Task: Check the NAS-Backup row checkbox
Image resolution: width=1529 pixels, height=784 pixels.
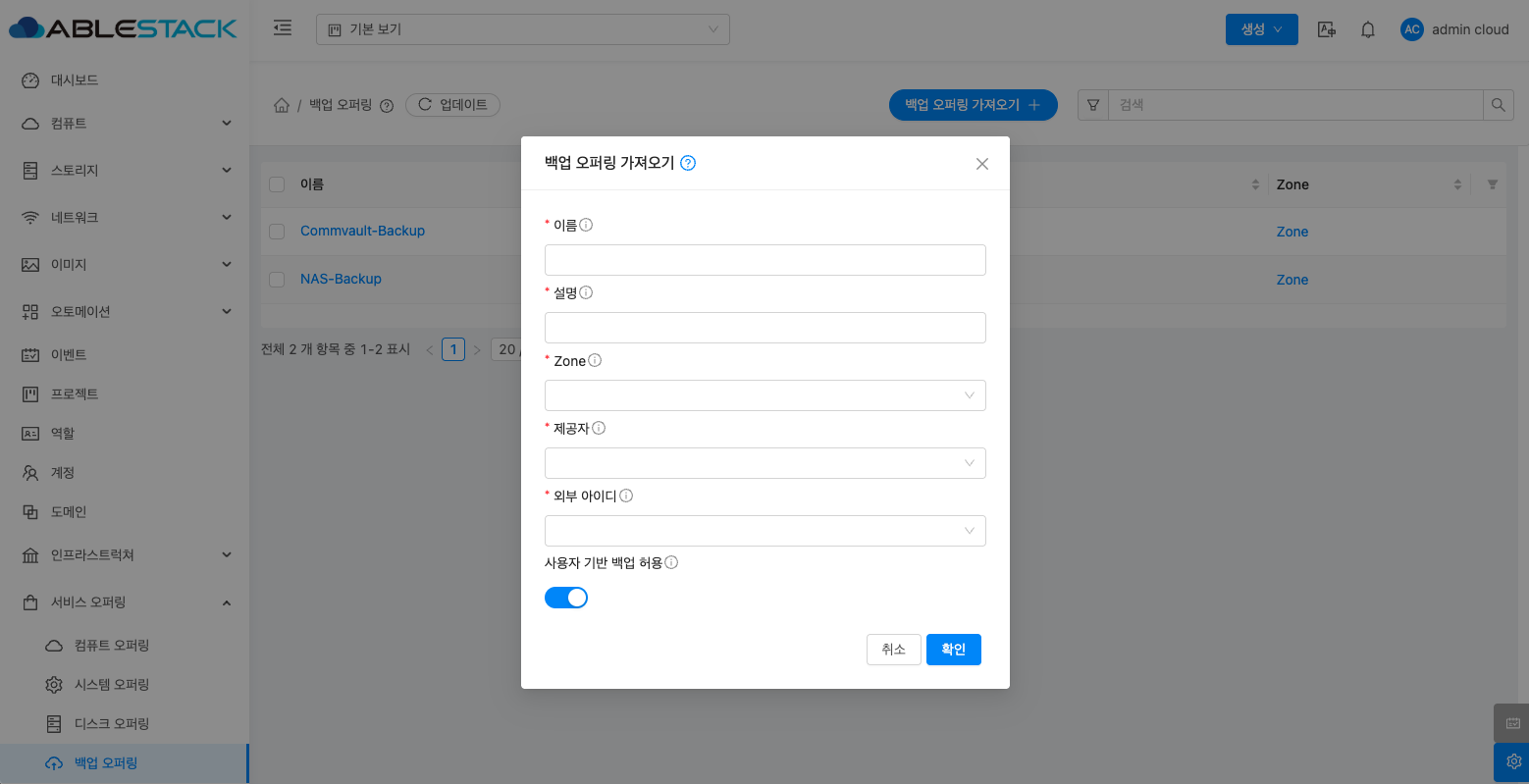Action: point(277,280)
